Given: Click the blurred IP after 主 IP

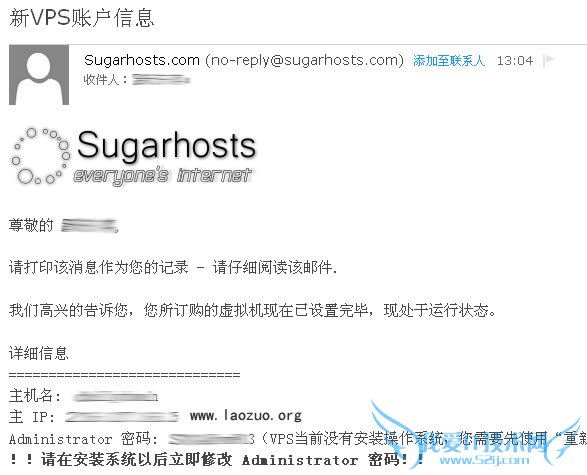Looking at the screenshot, I should click(122, 417).
